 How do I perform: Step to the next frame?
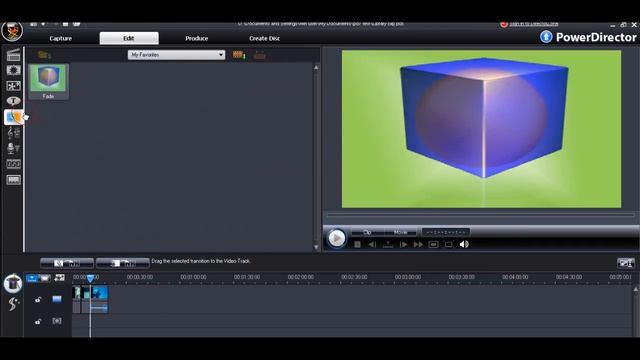[403, 244]
